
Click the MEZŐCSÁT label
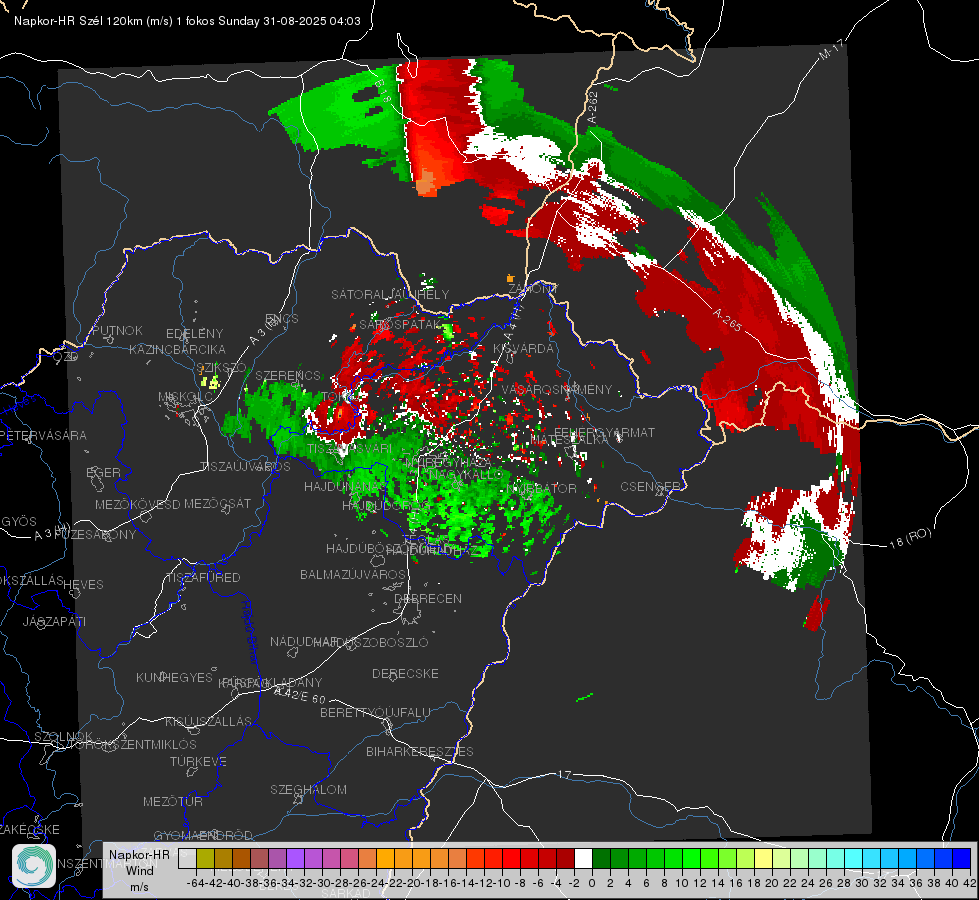(x=217, y=503)
